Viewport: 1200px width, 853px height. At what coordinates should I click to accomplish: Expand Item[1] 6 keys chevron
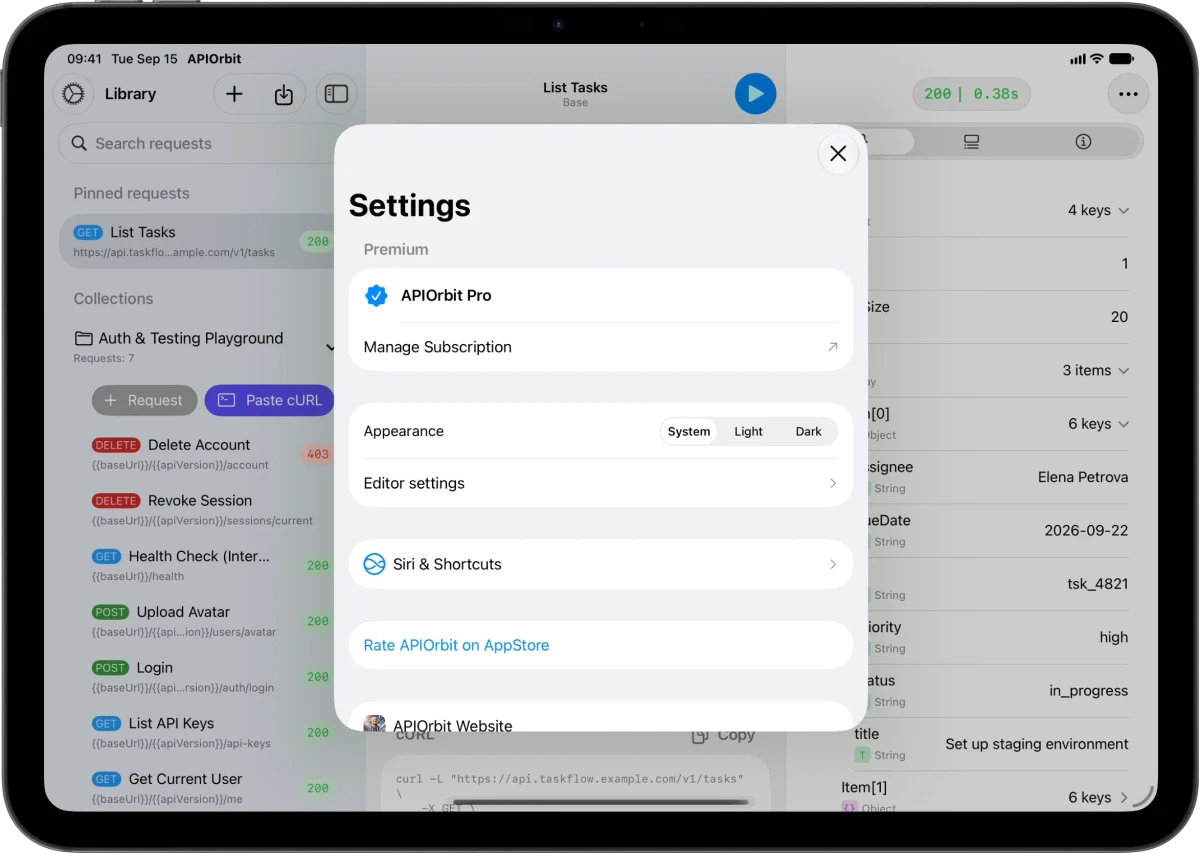1123,798
